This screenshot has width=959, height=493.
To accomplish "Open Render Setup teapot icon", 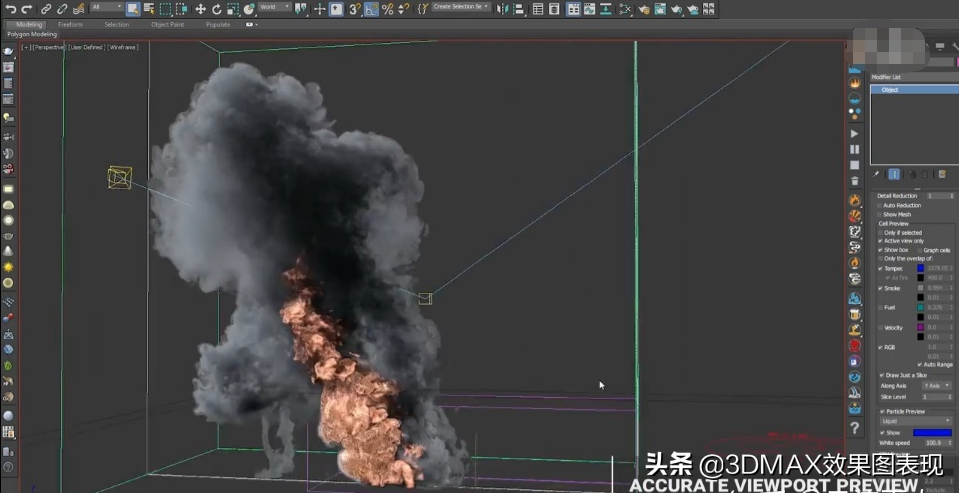I will [643, 9].
